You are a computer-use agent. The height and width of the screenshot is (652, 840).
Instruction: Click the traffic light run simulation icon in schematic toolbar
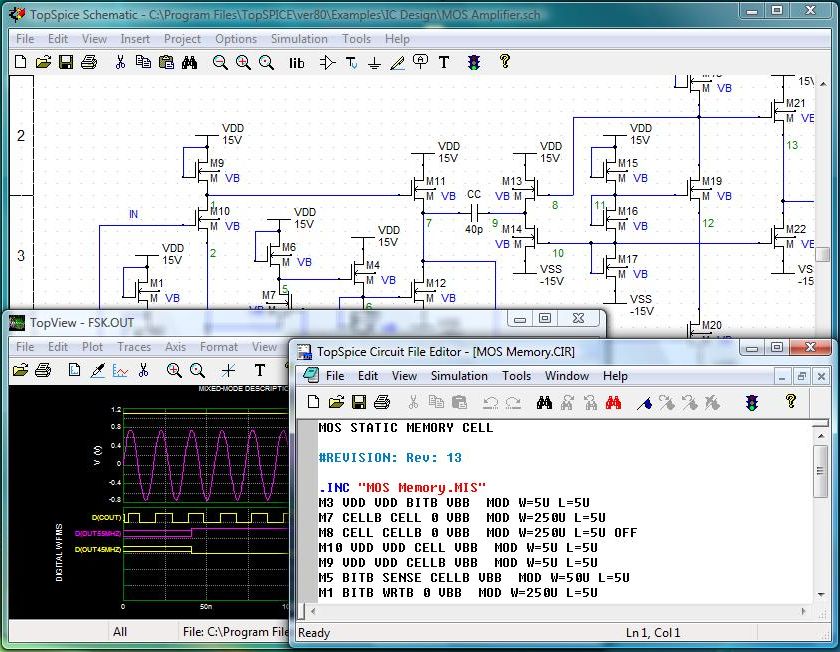[474, 62]
